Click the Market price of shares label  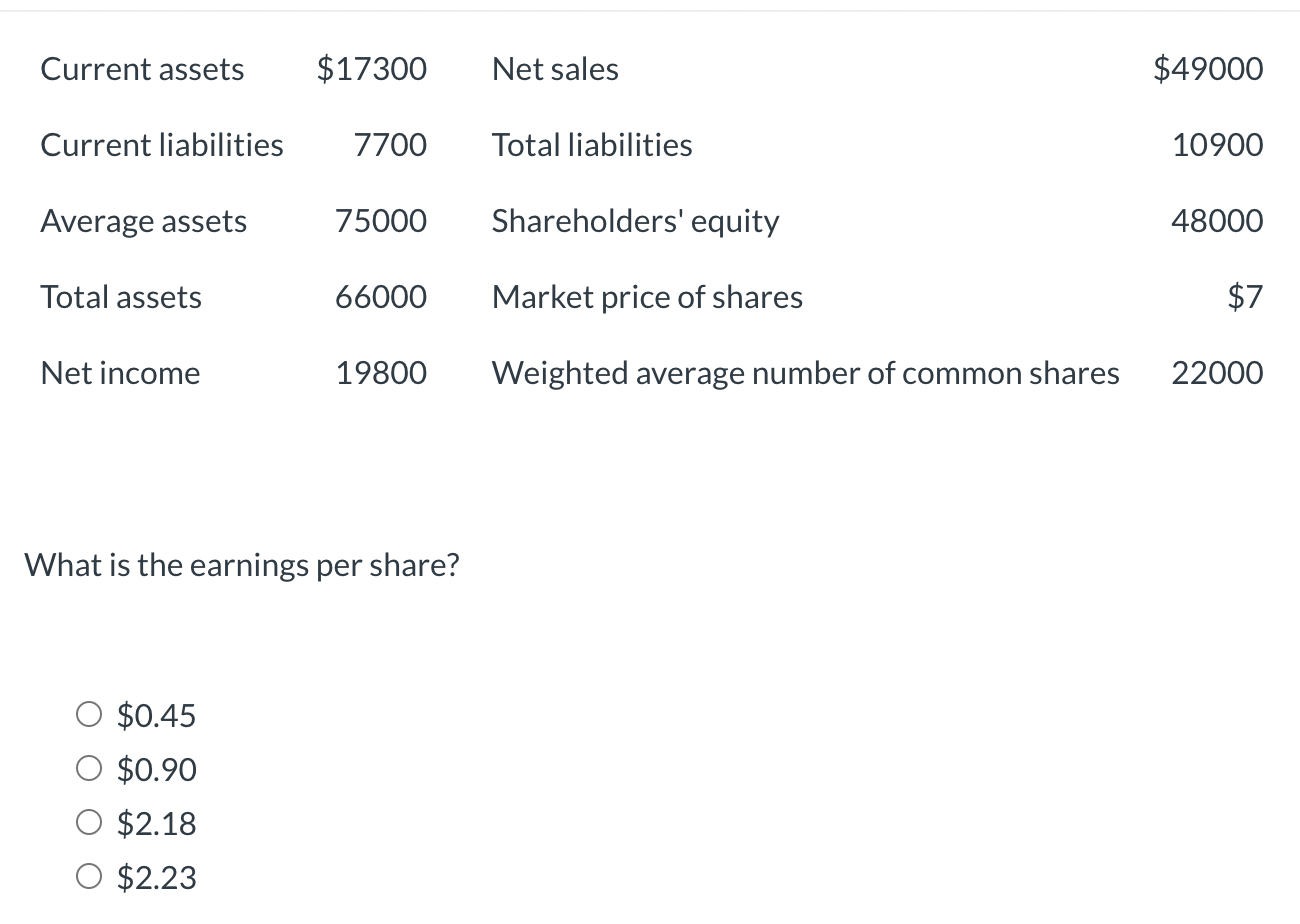(647, 297)
